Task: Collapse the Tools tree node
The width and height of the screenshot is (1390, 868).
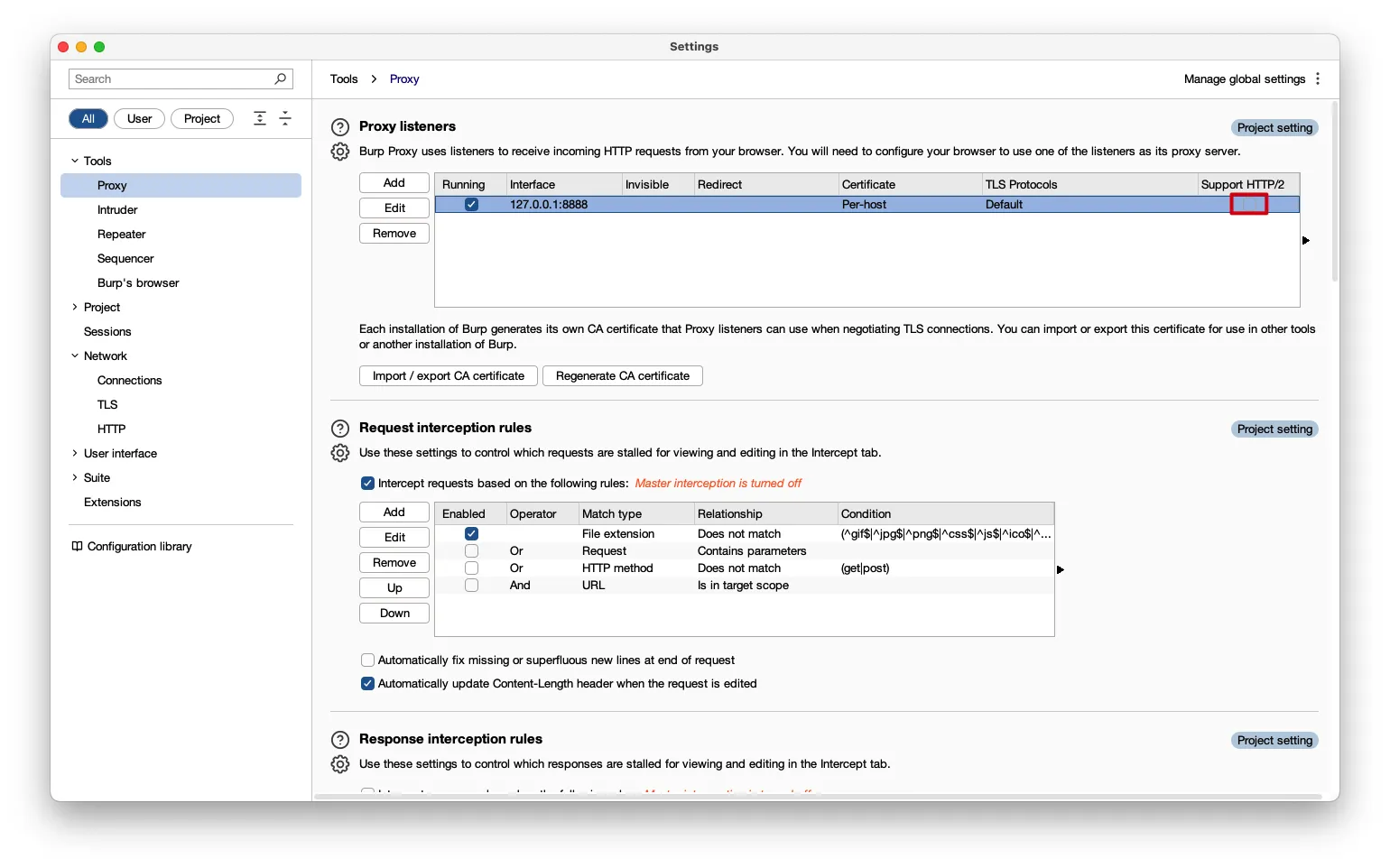Action: [75, 161]
